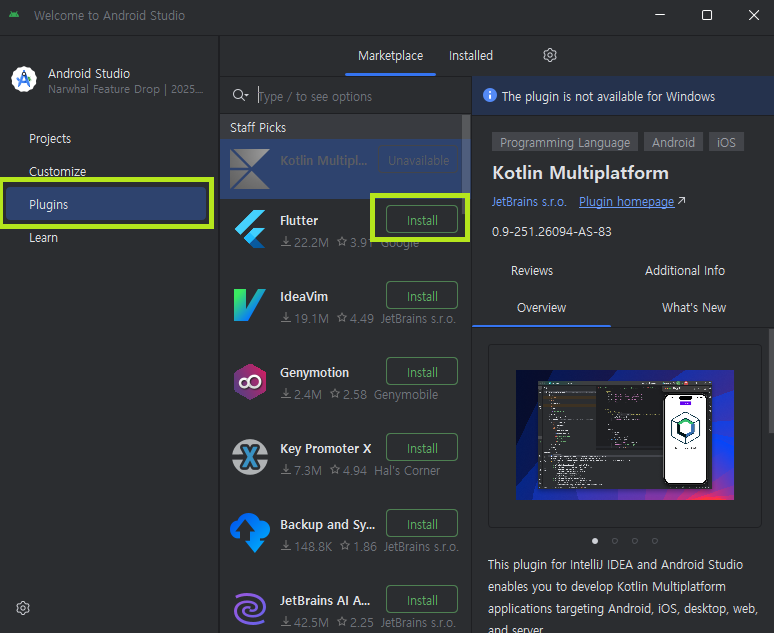Select the third screenshot carousel dot
774x633 pixels.
tap(635, 541)
